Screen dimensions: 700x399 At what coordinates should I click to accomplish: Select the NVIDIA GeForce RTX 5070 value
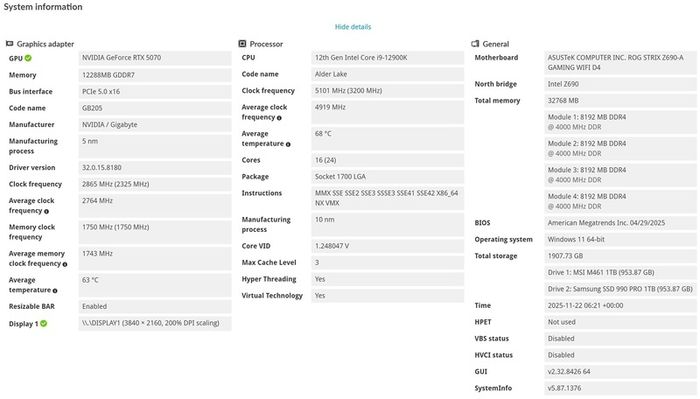[x=155, y=58]
